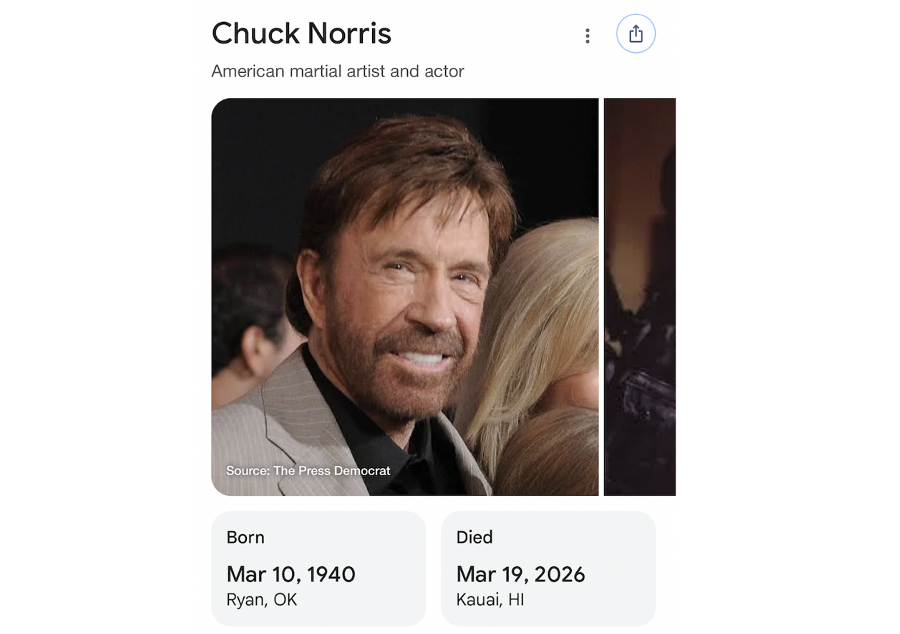This screenshot has width=900, height=634.
Task: Open the three-dot more options menu
Action: tap(587, 36)
